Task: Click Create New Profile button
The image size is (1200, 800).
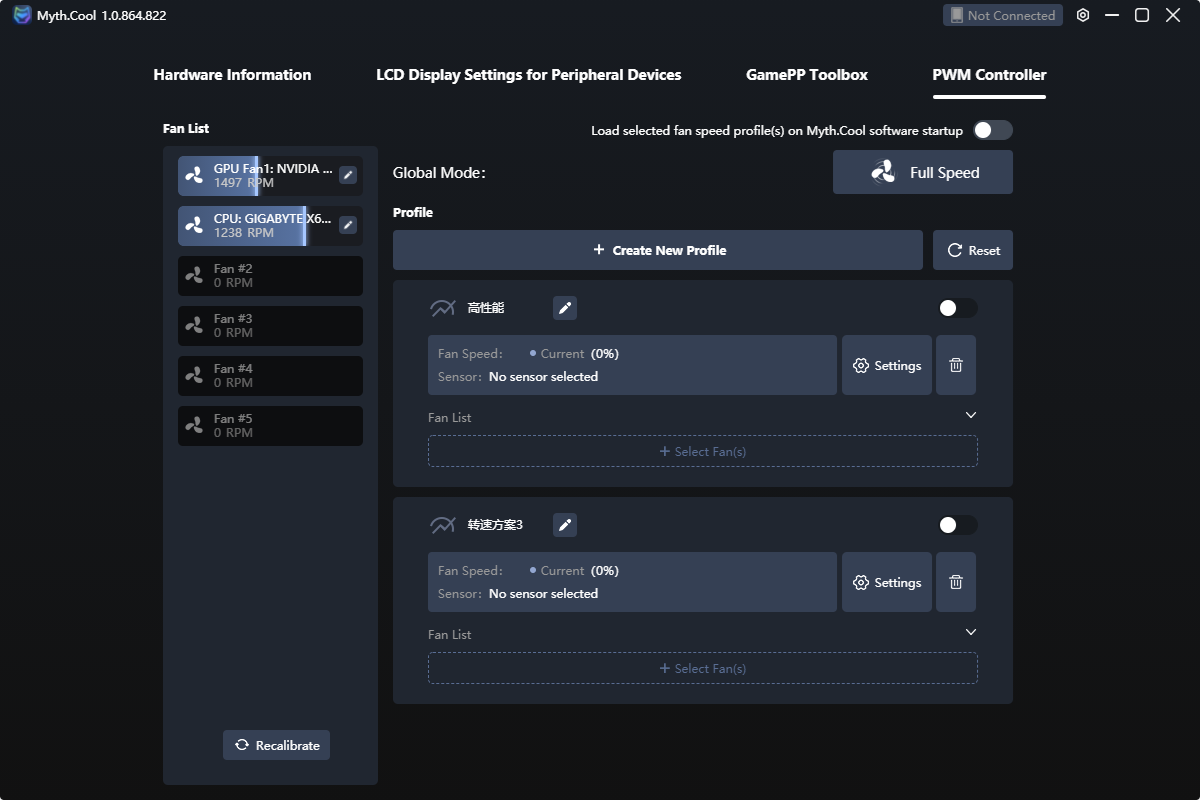Action: [658, 250]
